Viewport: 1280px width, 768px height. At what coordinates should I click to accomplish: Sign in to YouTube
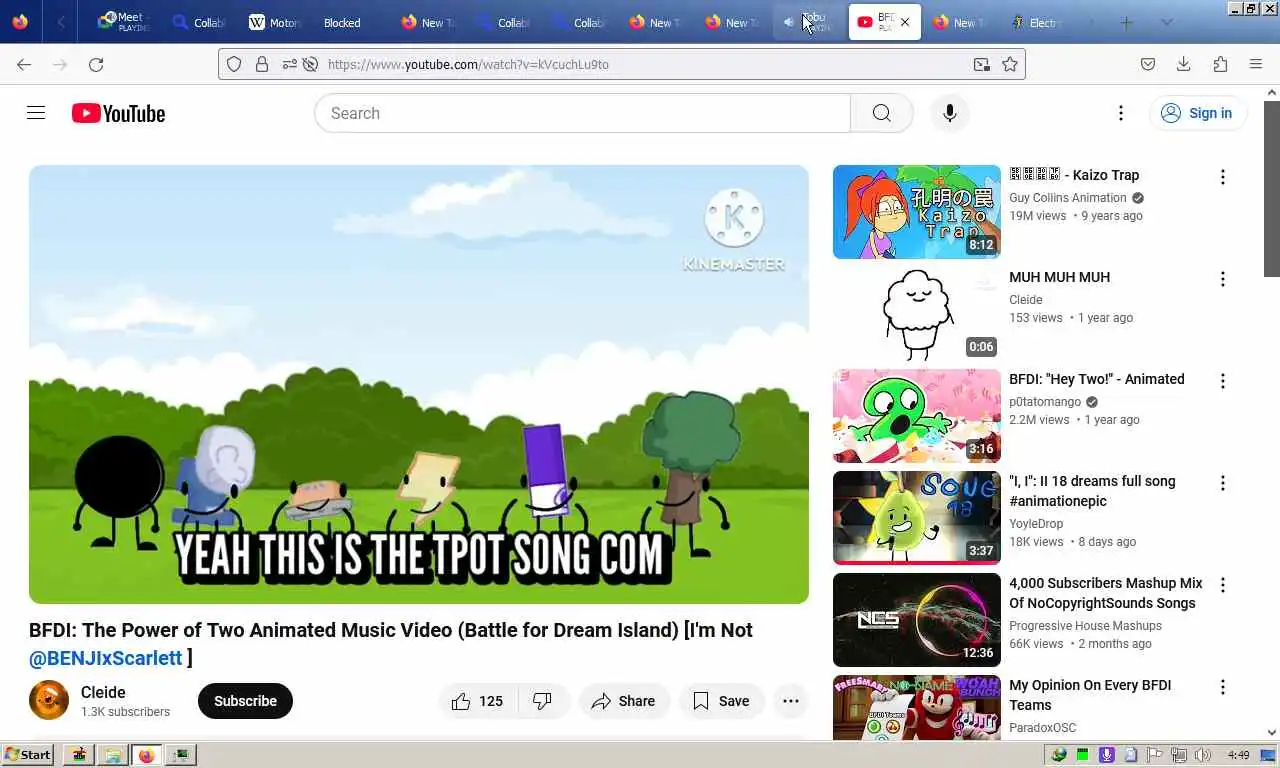1197,113
